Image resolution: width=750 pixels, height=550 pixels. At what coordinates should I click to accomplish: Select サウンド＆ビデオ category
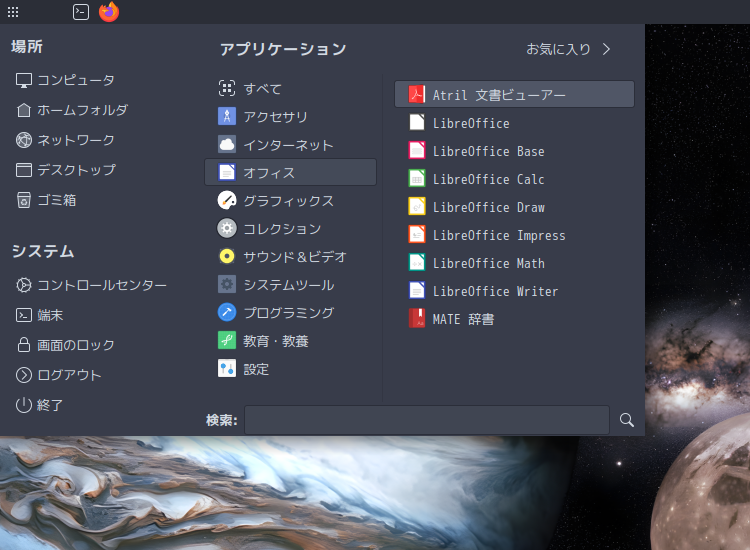(290, 256)
